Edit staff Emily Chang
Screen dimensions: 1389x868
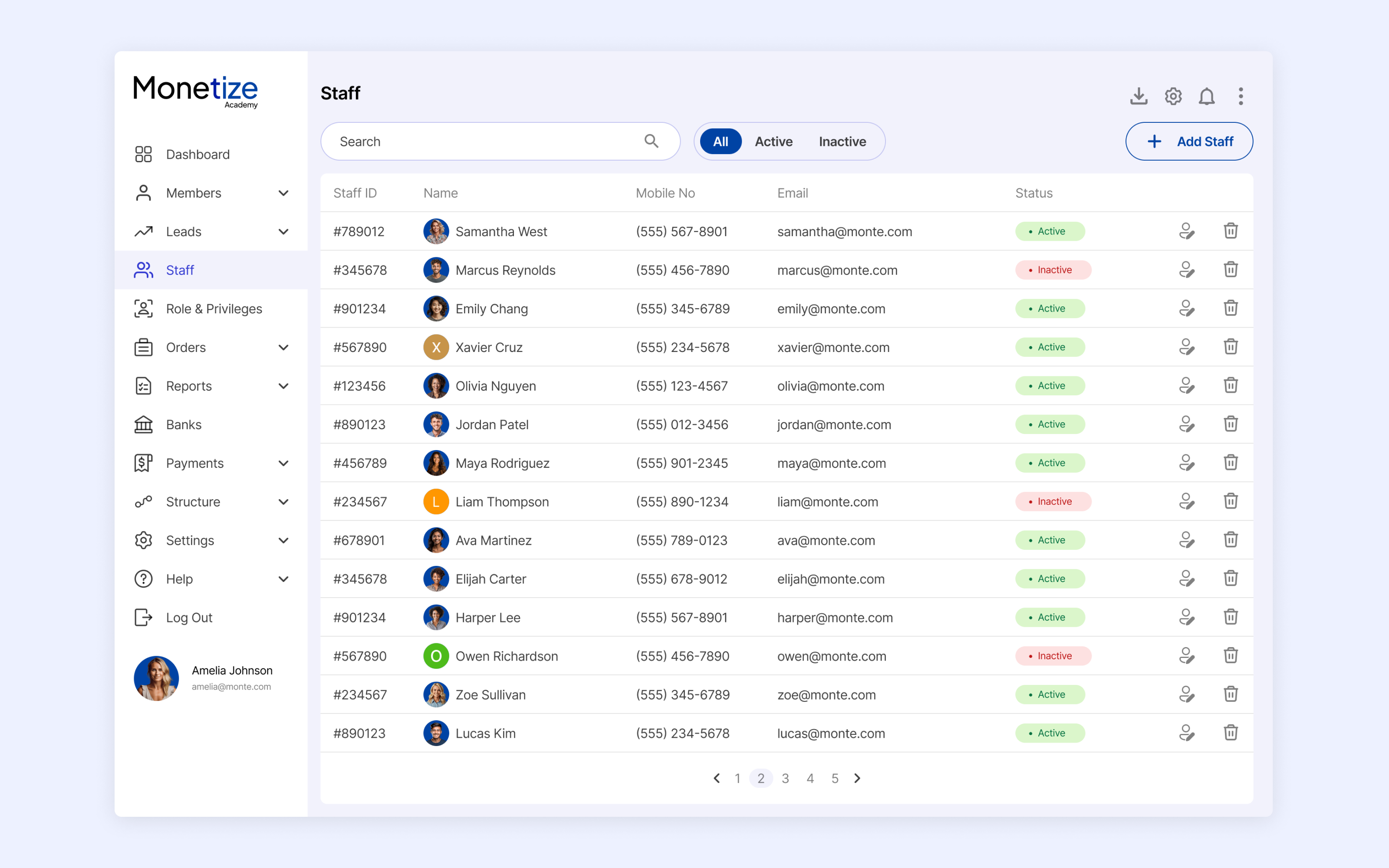1186,308
